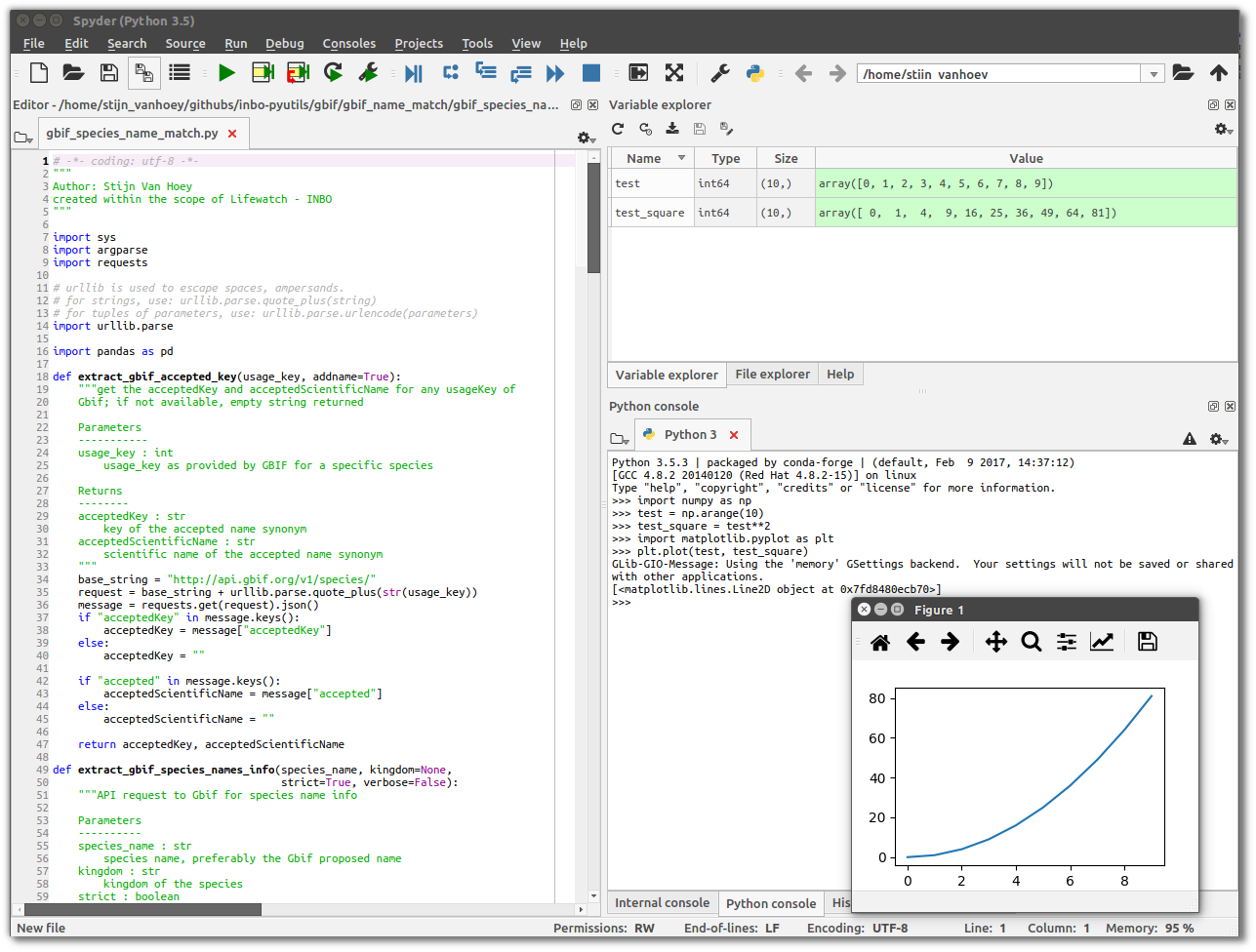This screenshot has width=1256, height=952.
Task: Click the debug step-over icon
Action: tap(450, 72)
